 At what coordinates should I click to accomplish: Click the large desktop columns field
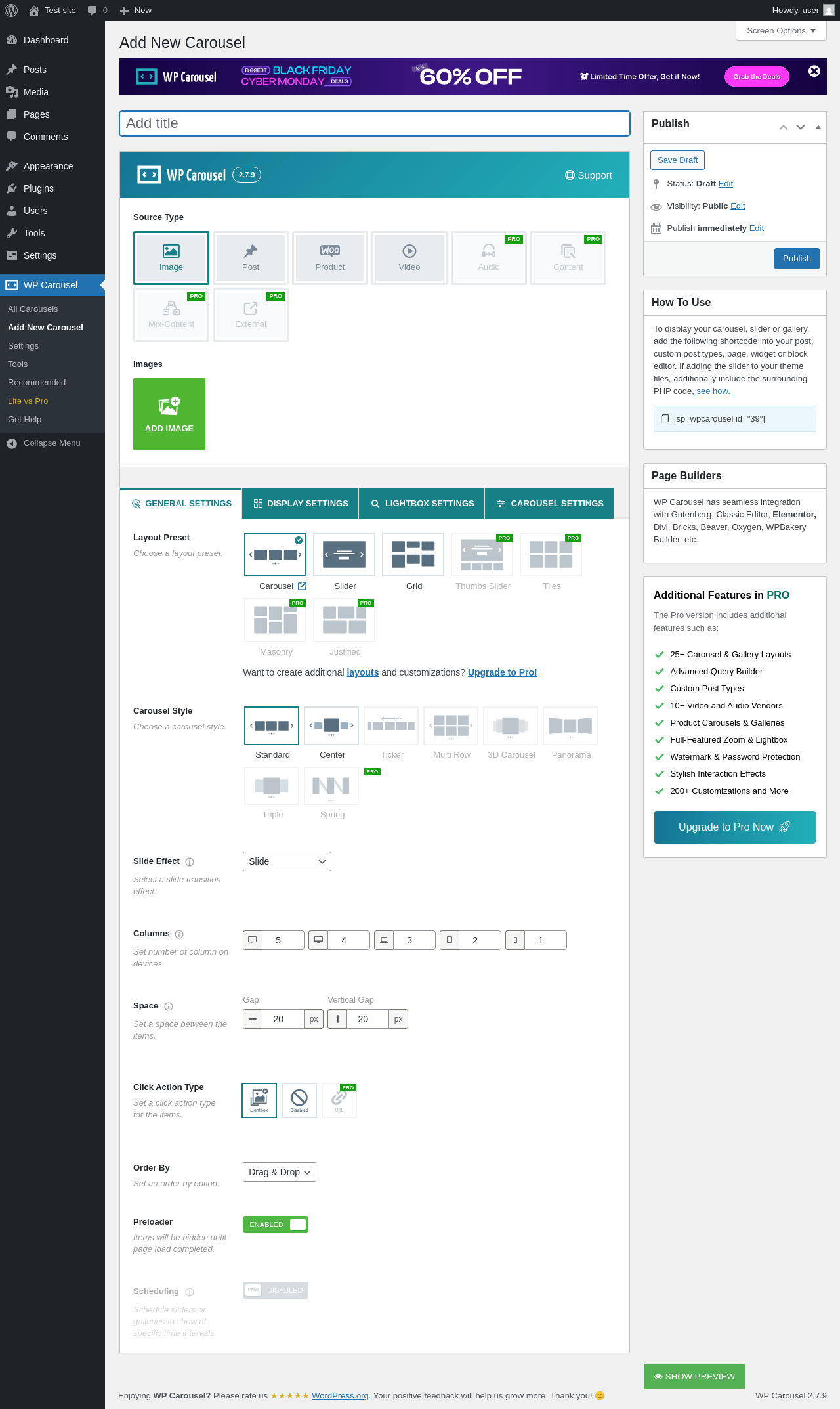tap(283, 940)
